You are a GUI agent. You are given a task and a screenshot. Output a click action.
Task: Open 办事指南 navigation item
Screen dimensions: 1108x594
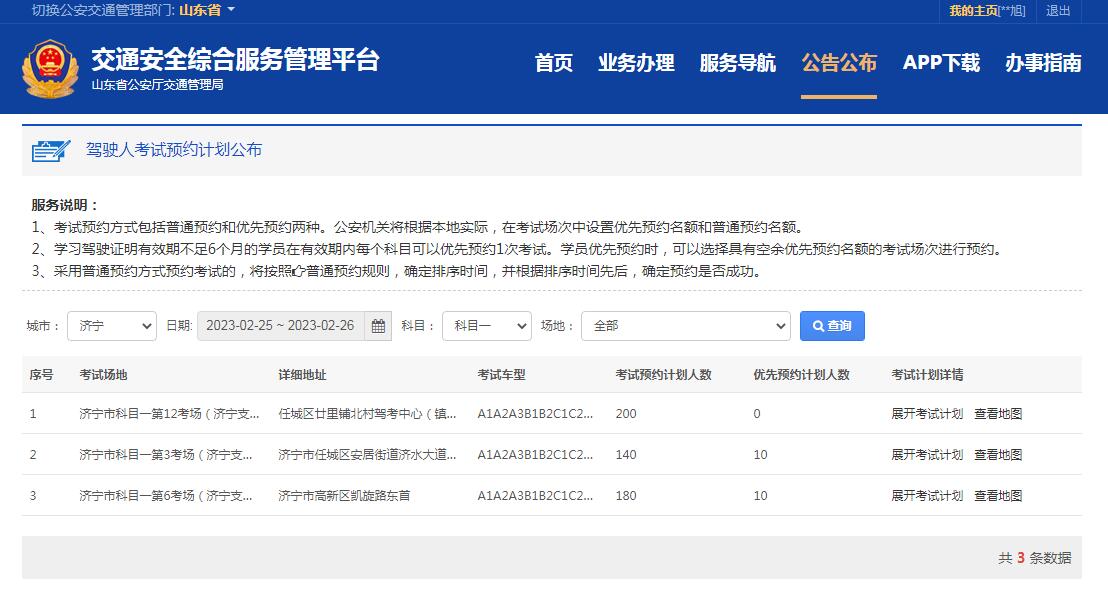click(x=1043, y=63)
